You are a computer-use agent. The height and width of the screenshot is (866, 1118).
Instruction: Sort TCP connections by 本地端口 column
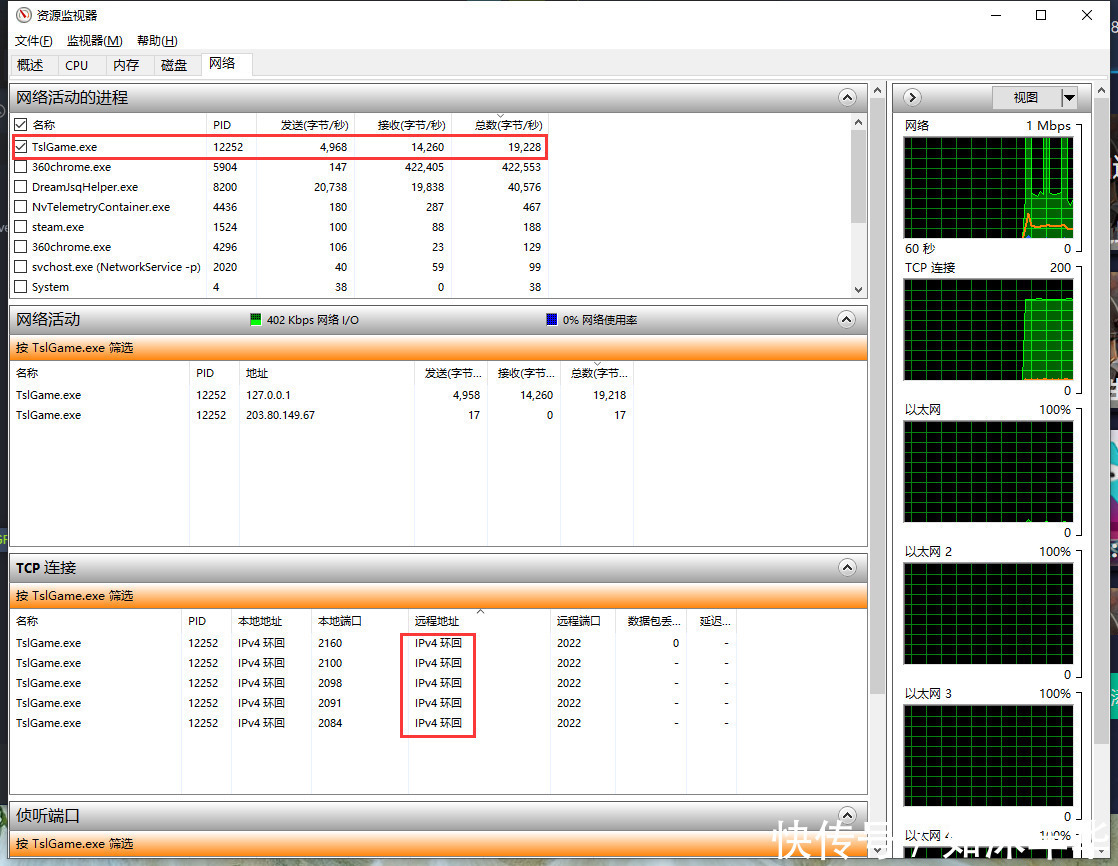pos(360,621)
